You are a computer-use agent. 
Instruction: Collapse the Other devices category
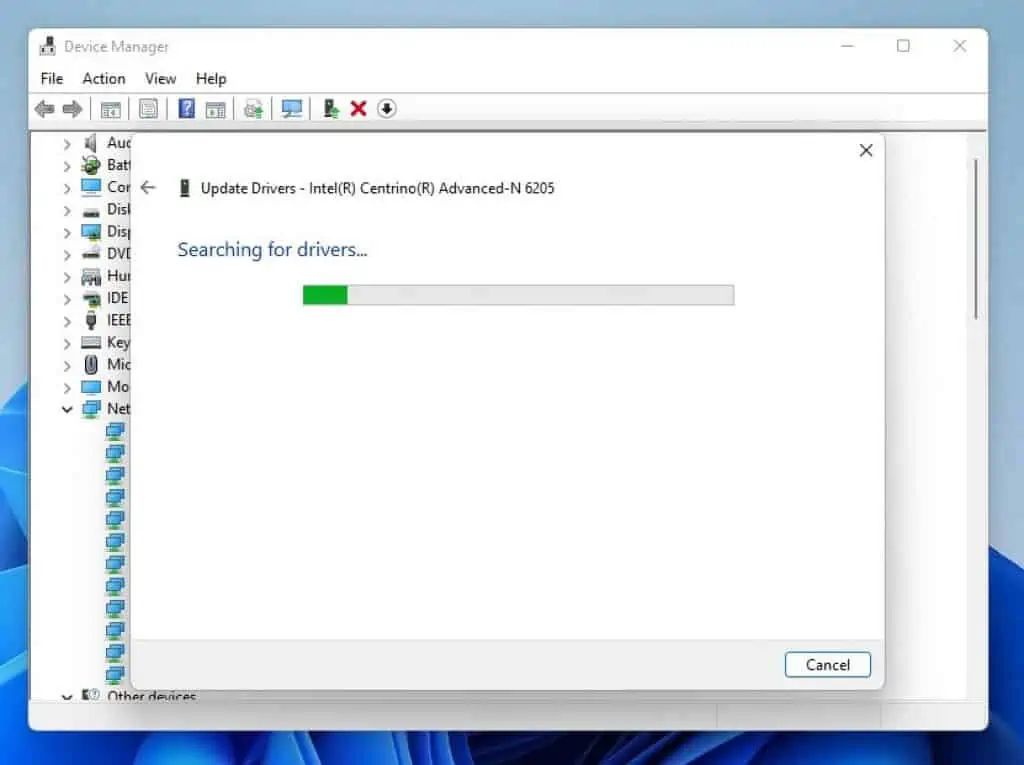click(x=67, y=696)
